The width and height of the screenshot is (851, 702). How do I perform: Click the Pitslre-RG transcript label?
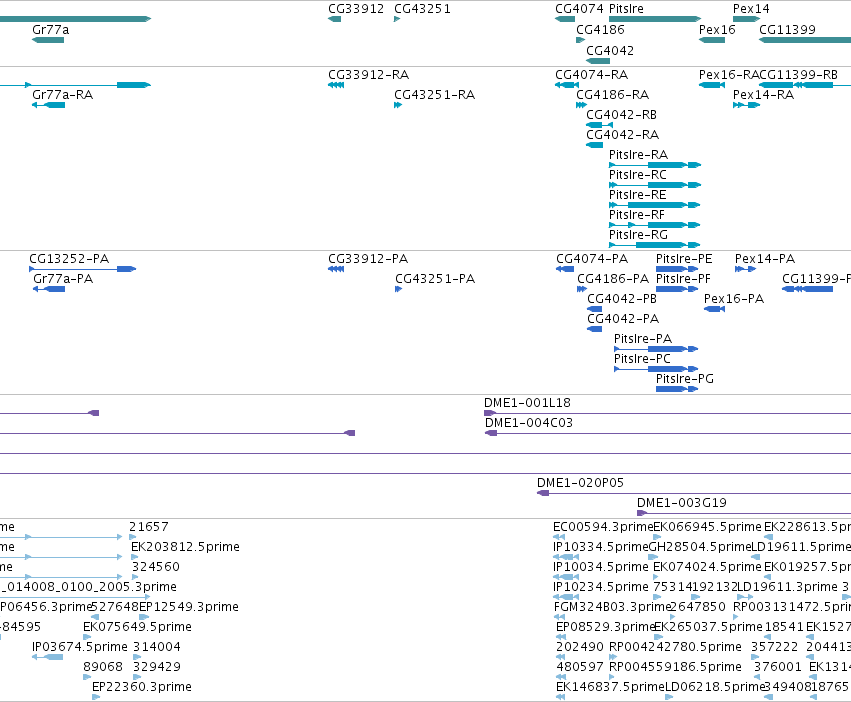(638, 235)
